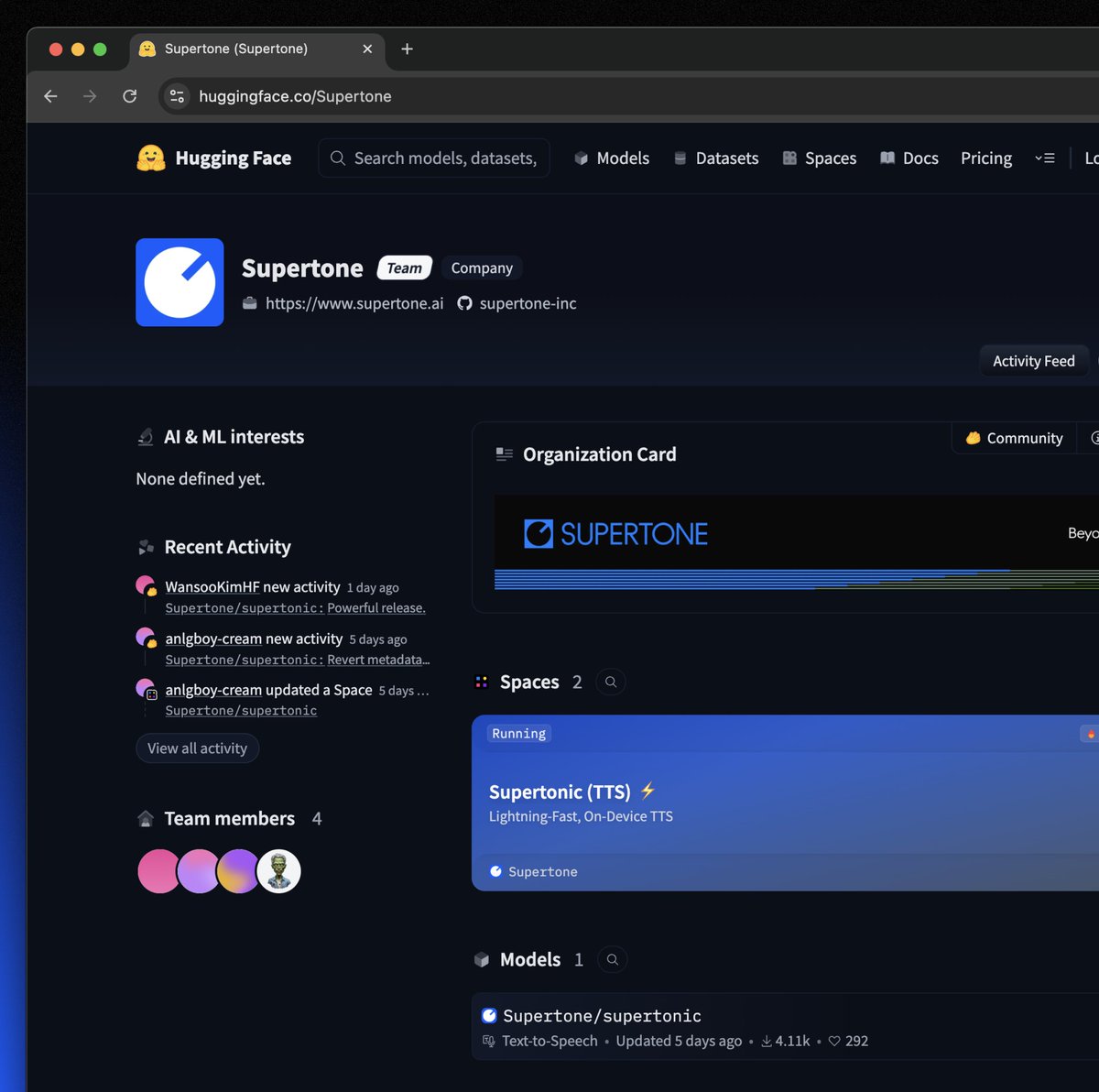The height and width of the screenshot is (1092, 1099).
Task: Reload the page with refresh icon
Action: click(130, 96)
